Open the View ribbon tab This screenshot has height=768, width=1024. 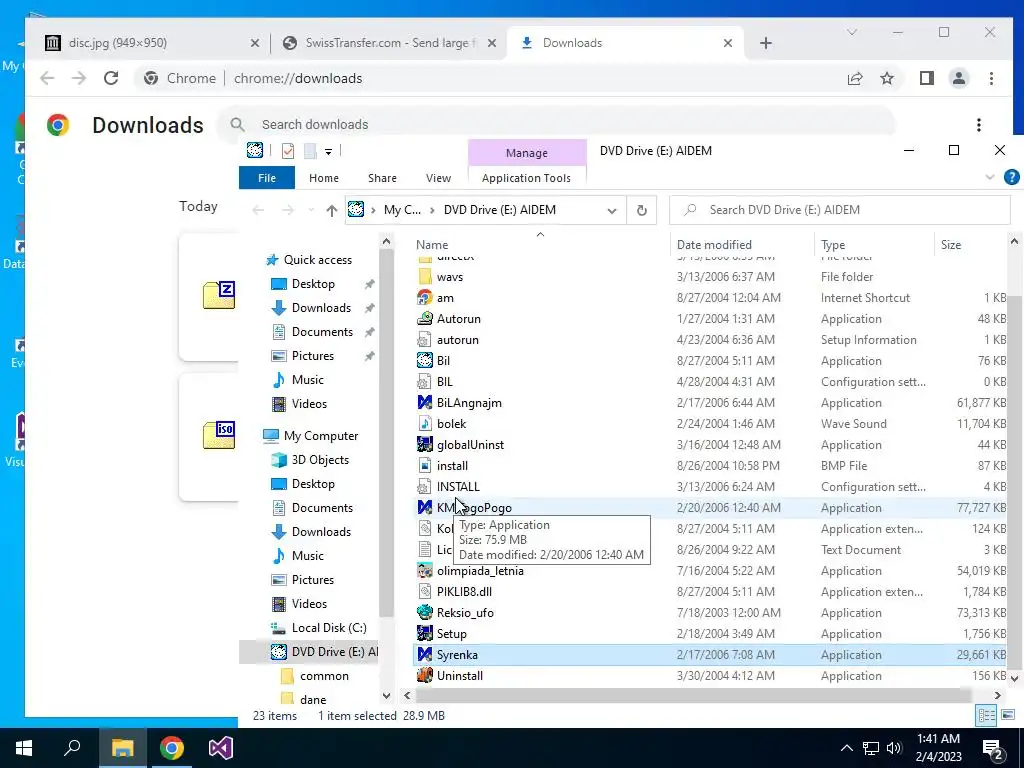point(438,178)
